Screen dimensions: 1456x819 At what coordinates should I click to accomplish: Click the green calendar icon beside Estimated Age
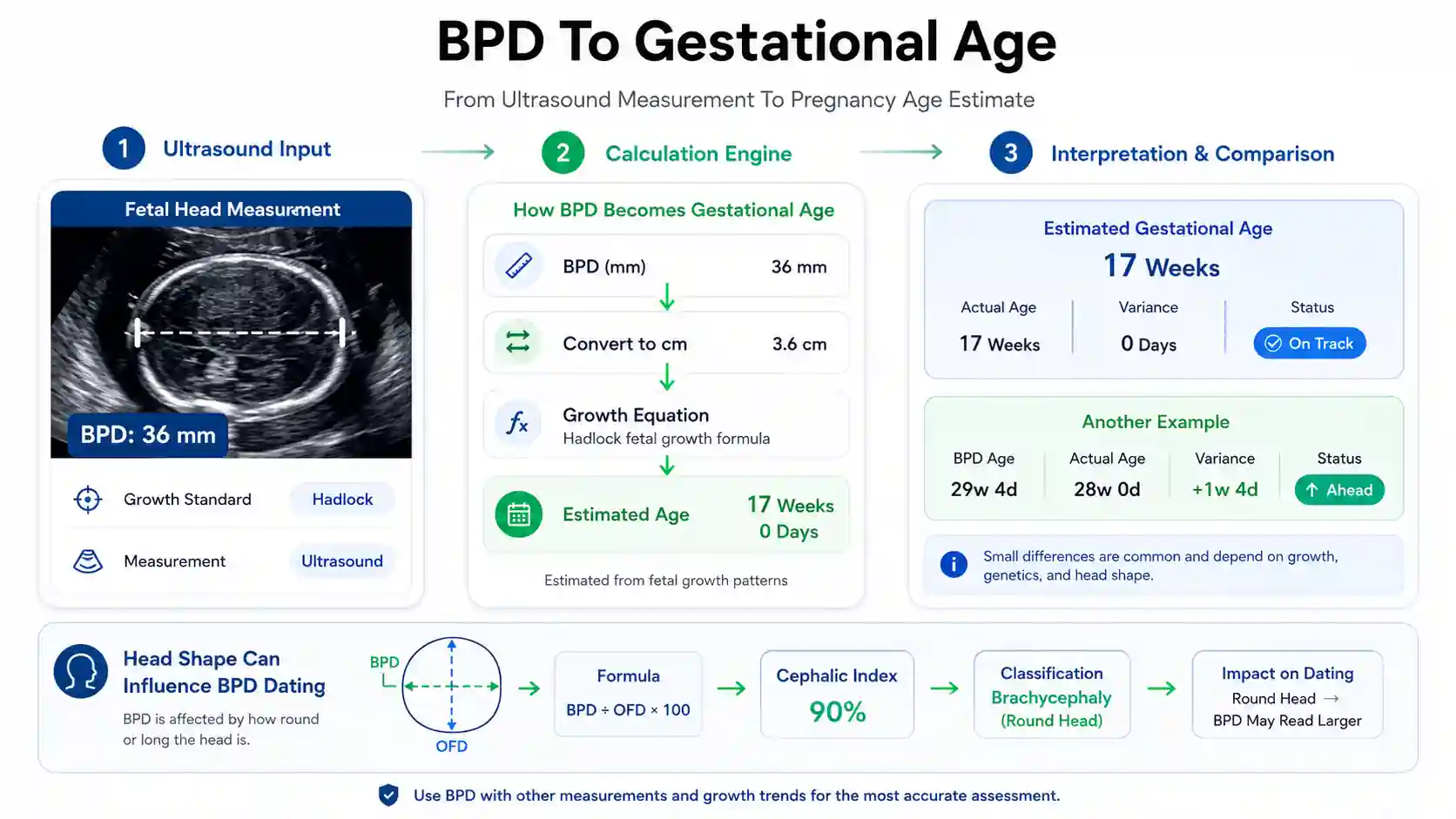coord(519,514)
